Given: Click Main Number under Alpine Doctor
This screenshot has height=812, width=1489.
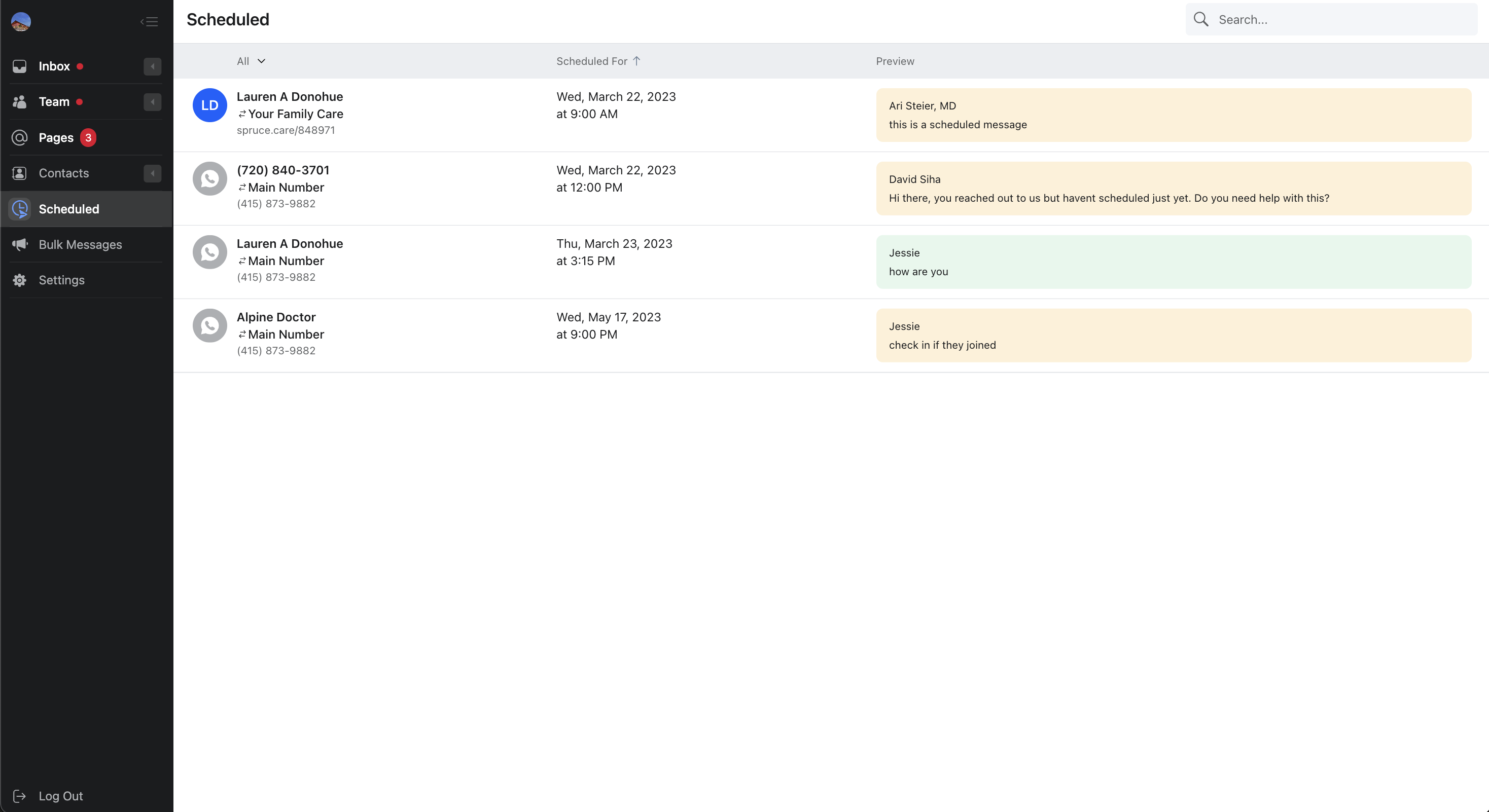Looking at the screenshot, I should [x=286, y=335].
